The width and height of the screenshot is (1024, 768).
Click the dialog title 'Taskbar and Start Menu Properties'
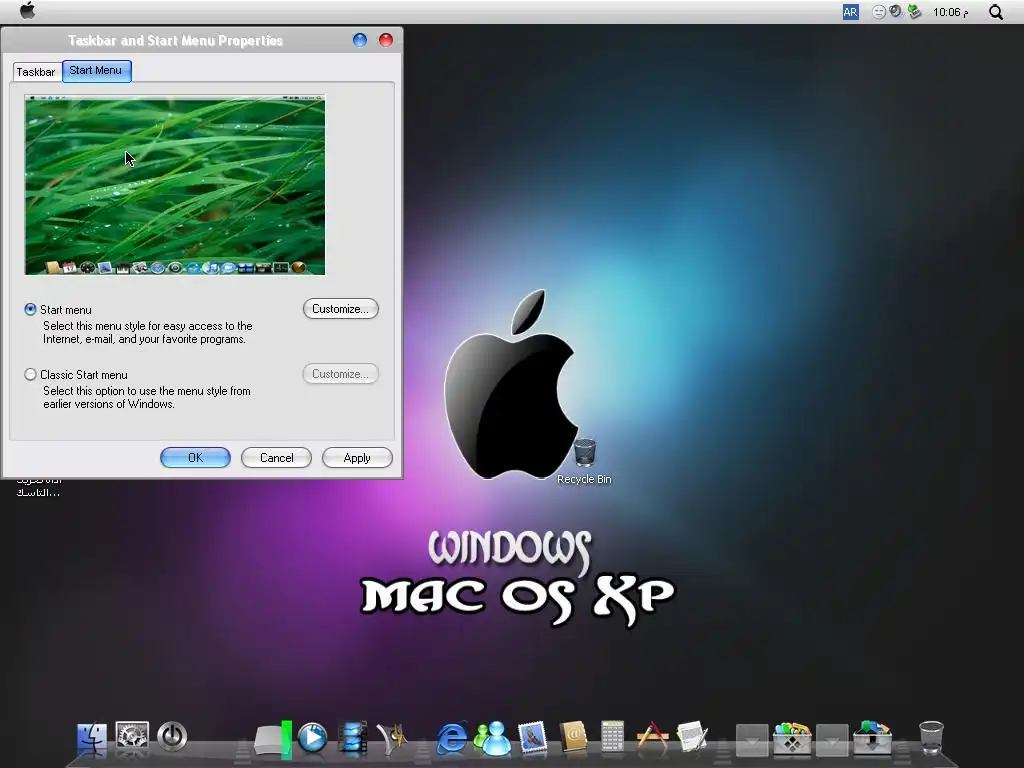[175, 40]
